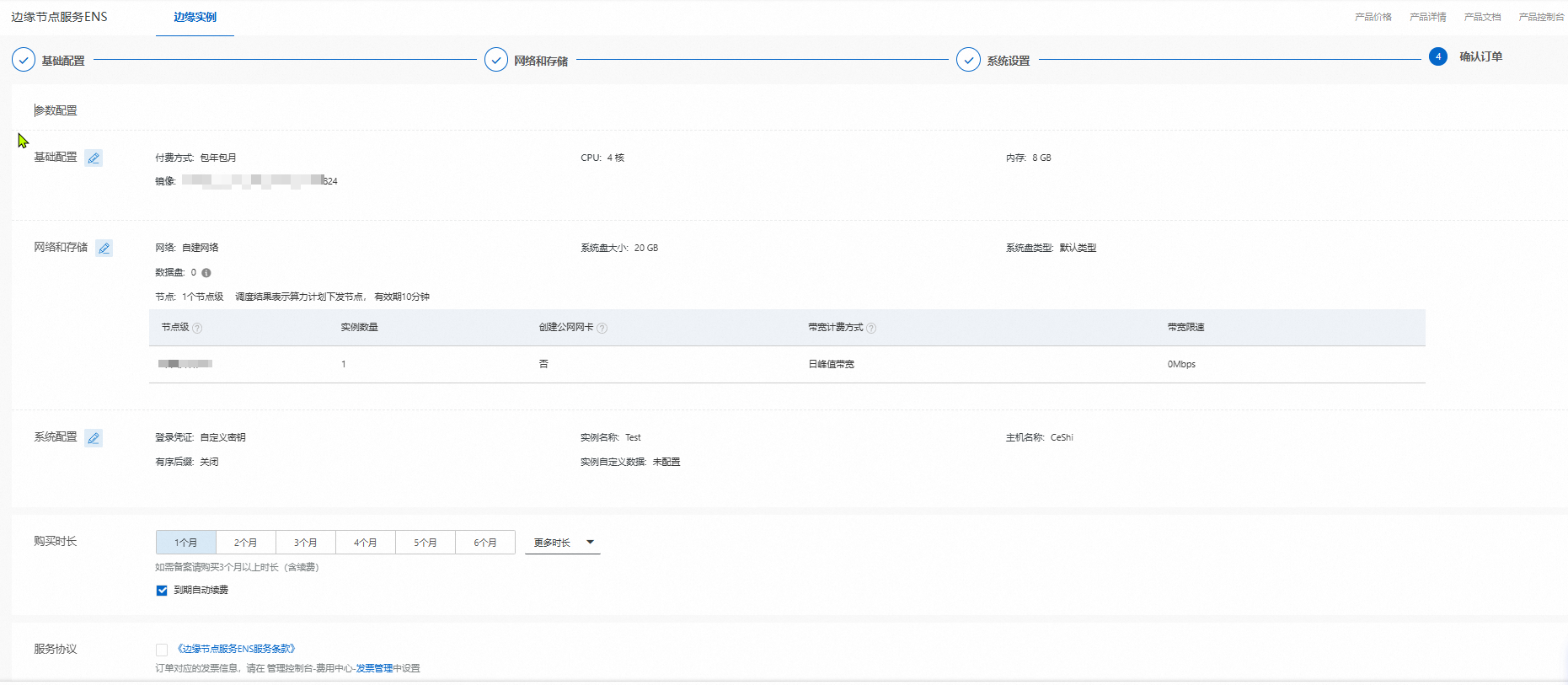
Task: Click the step 4 确认订单 circle
Action: click(x=1438, y=56)
